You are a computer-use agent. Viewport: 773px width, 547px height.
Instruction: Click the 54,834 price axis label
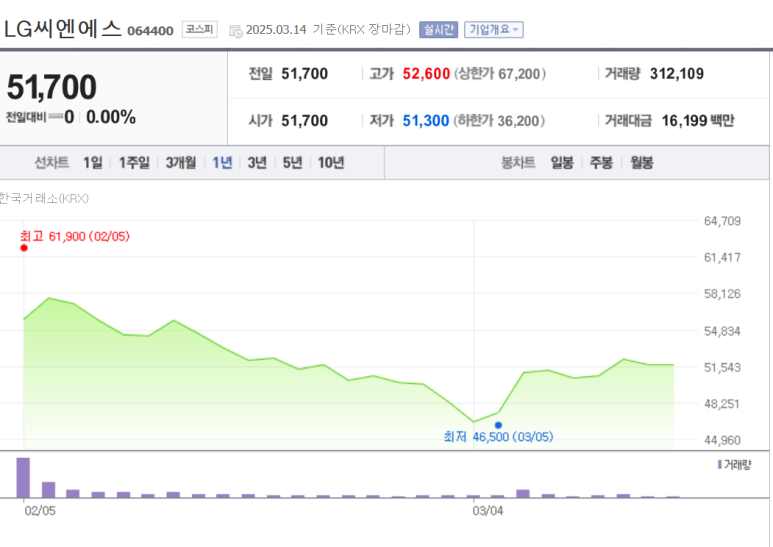pyautogui.click(x=722, y=332)
